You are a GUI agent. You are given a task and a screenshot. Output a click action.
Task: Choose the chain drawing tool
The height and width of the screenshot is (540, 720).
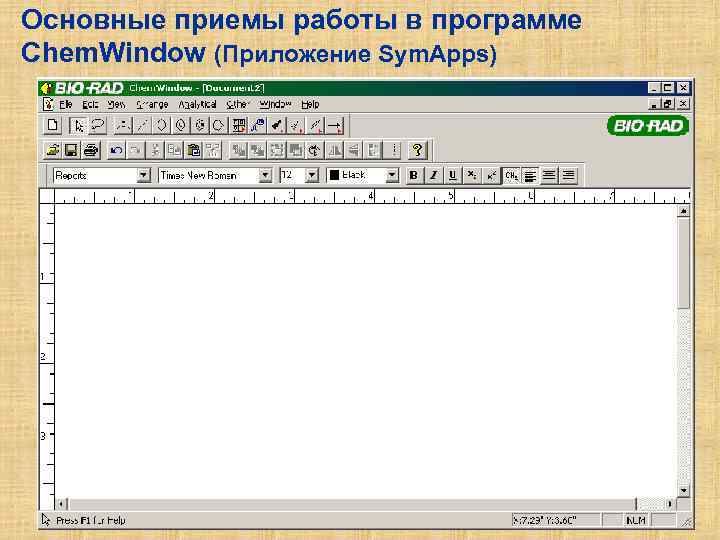pyautogui.click(x=123, y=125)
